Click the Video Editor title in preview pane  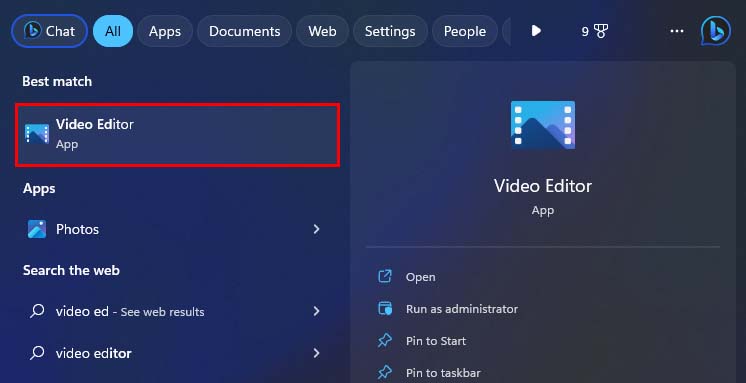[x=543, y=186]
